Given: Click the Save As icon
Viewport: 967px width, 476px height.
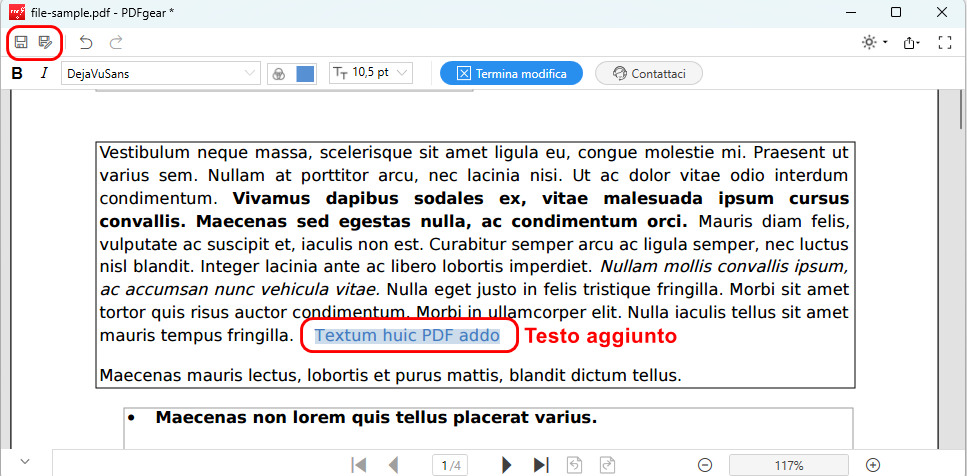Looking at the screenshot, I should tap(45, 43).
